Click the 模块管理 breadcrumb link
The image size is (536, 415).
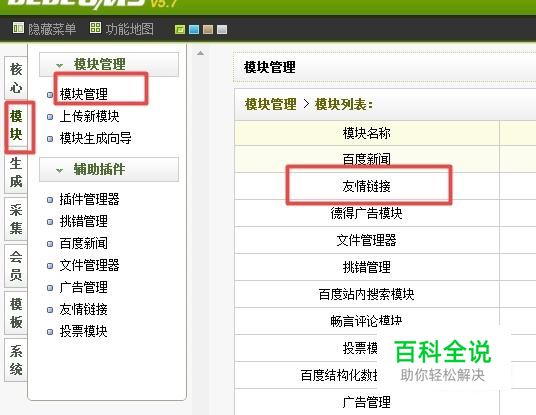[271, 104]
